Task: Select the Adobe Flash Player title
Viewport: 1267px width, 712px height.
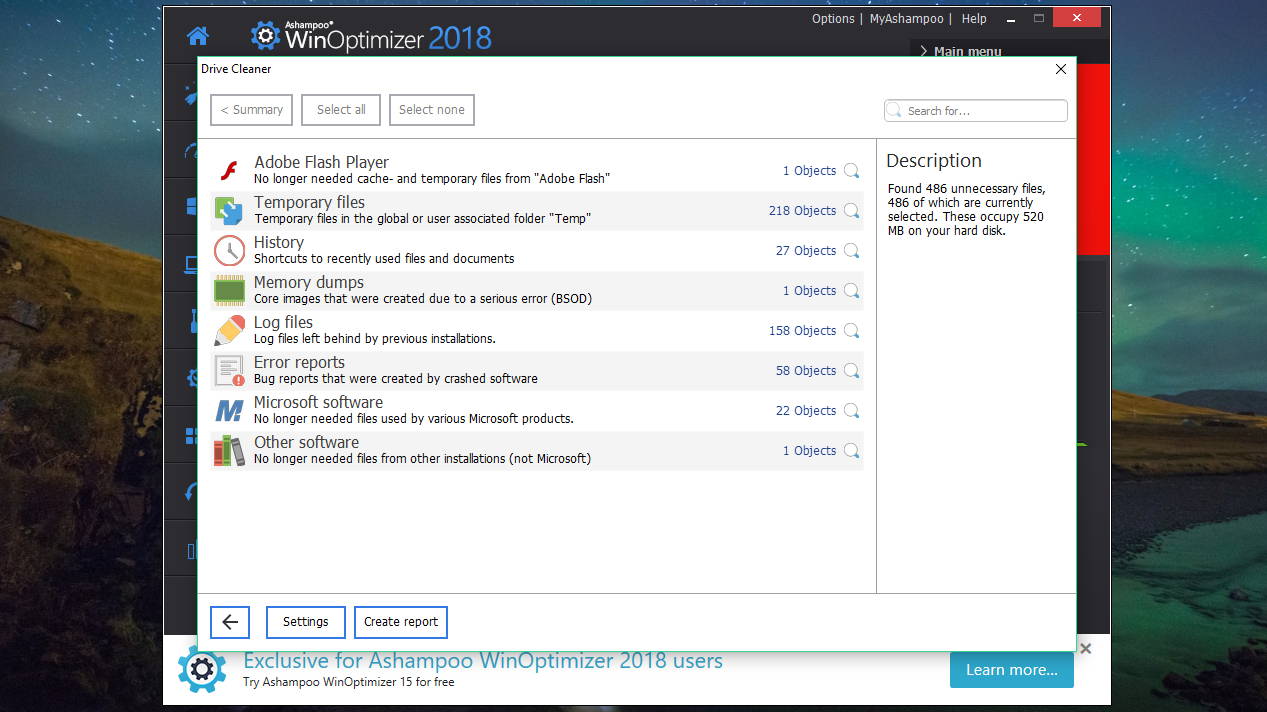Action: [321, 162]
